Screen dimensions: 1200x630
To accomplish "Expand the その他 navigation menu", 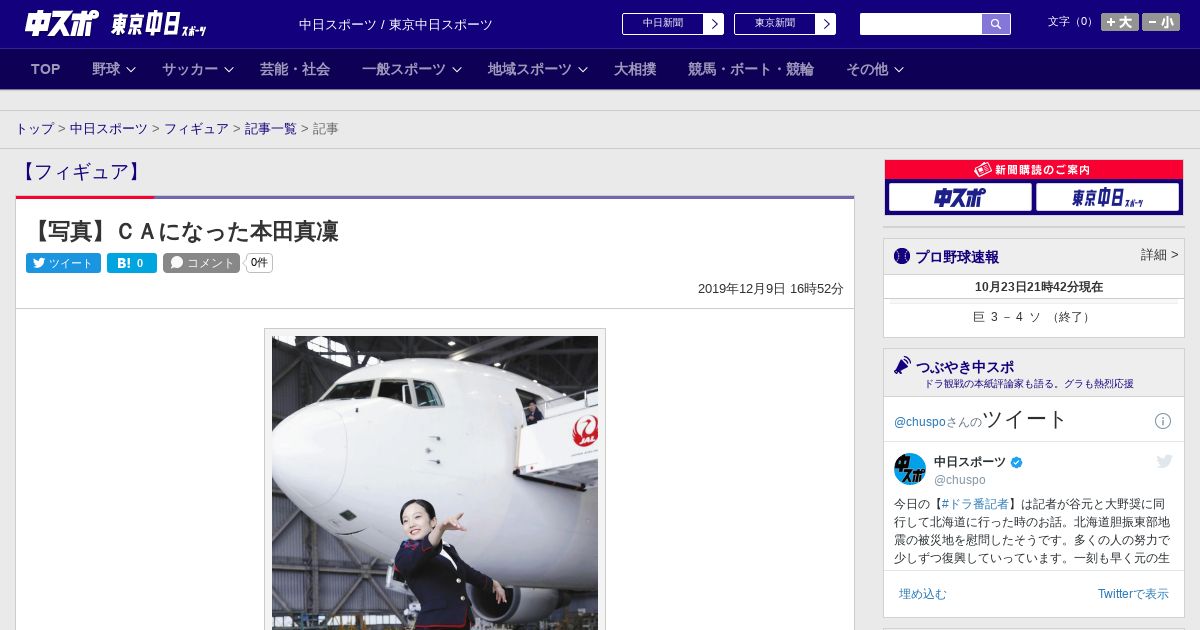I will (875, 69).
